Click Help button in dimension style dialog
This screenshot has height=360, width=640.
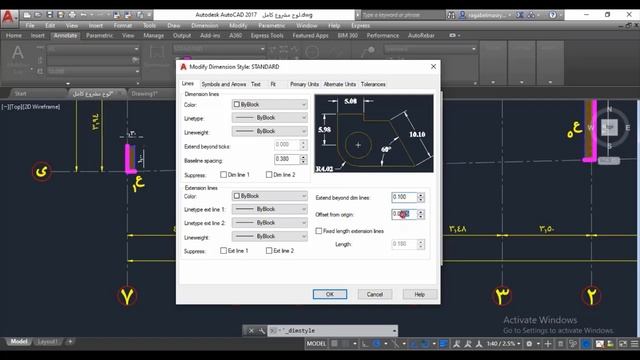(x=420, y=294)
